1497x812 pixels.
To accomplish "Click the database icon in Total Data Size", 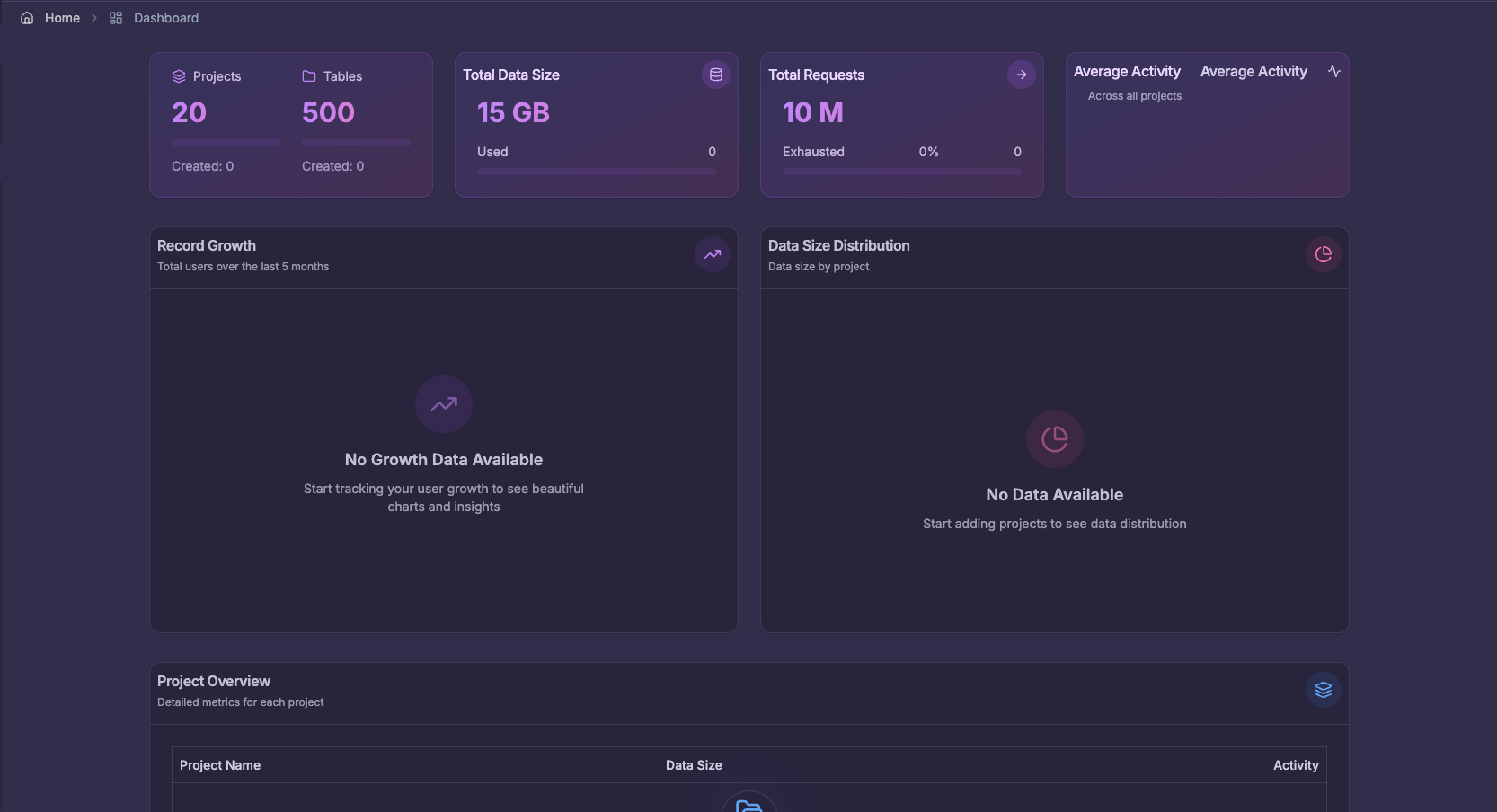I will pyautogui.click(x=716, y=75).
